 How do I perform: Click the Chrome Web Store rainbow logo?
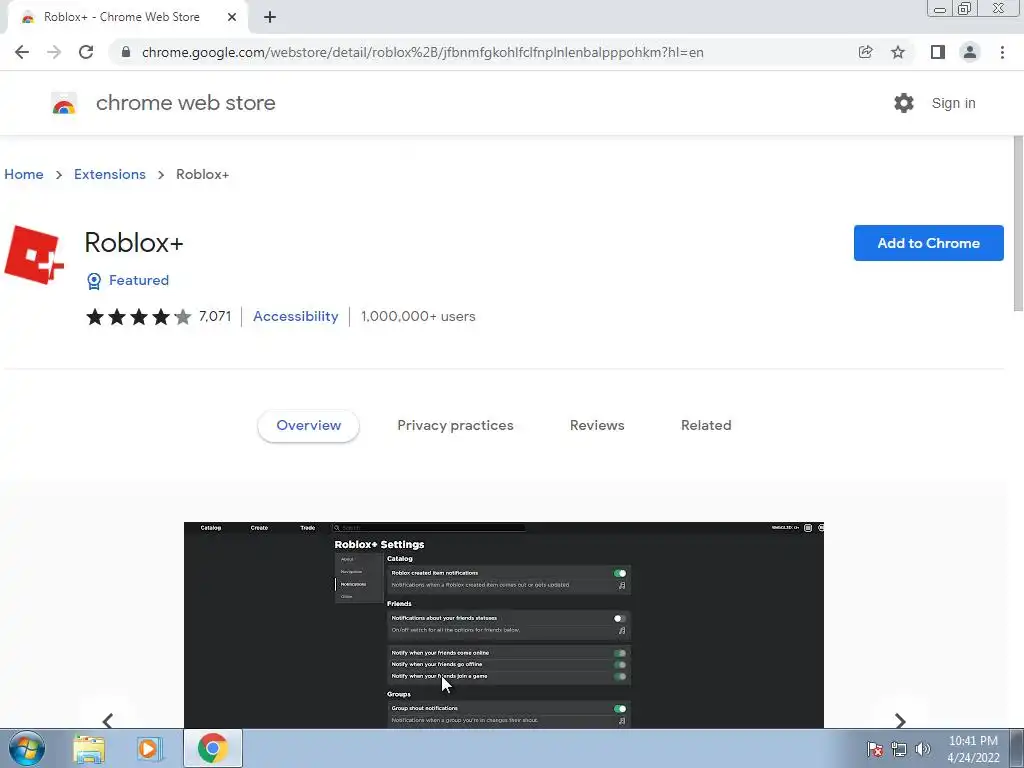click(64, 103)
